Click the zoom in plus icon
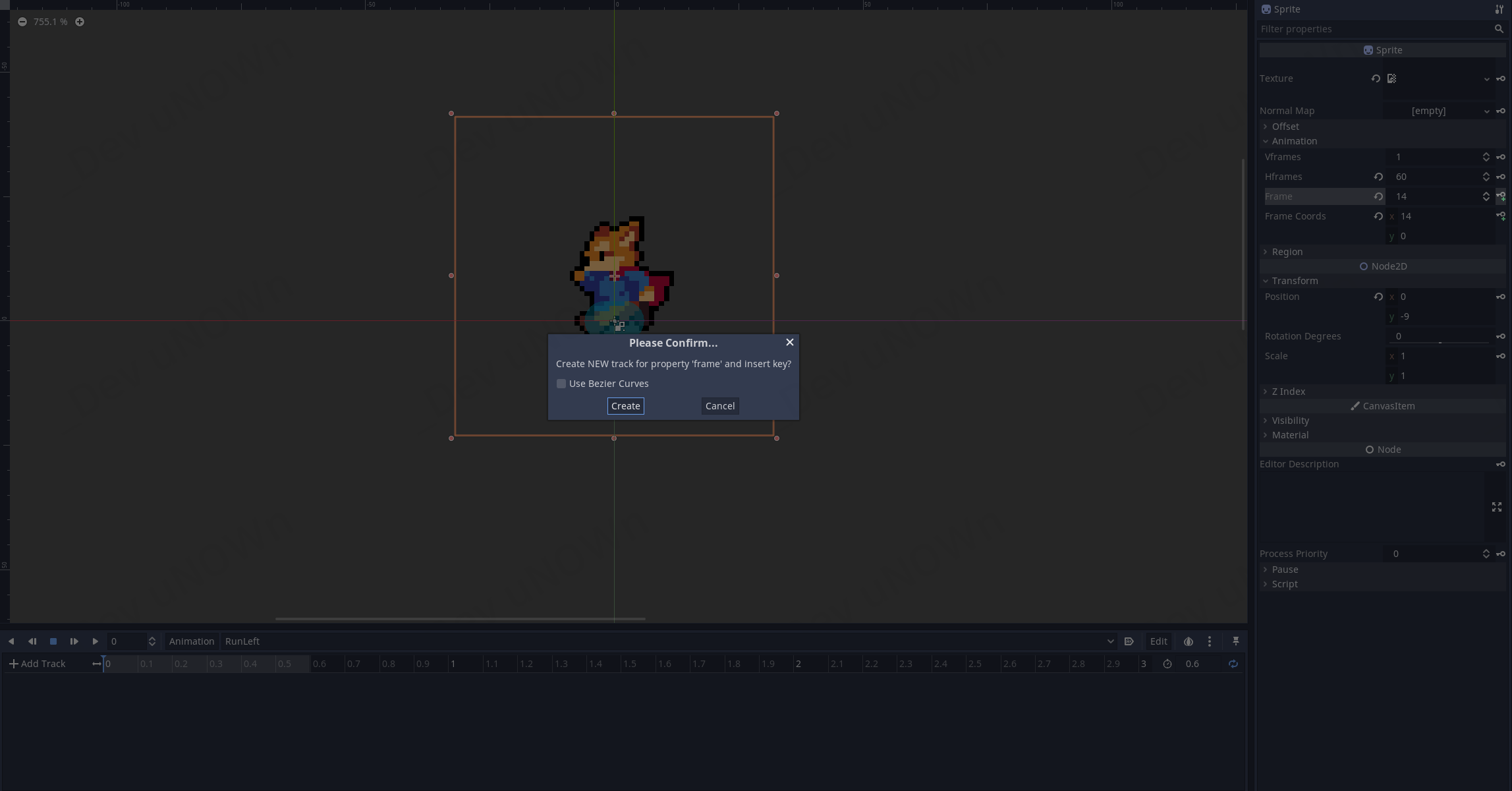The width and height of the screenshot is (1512, 791). click(80, 22)
